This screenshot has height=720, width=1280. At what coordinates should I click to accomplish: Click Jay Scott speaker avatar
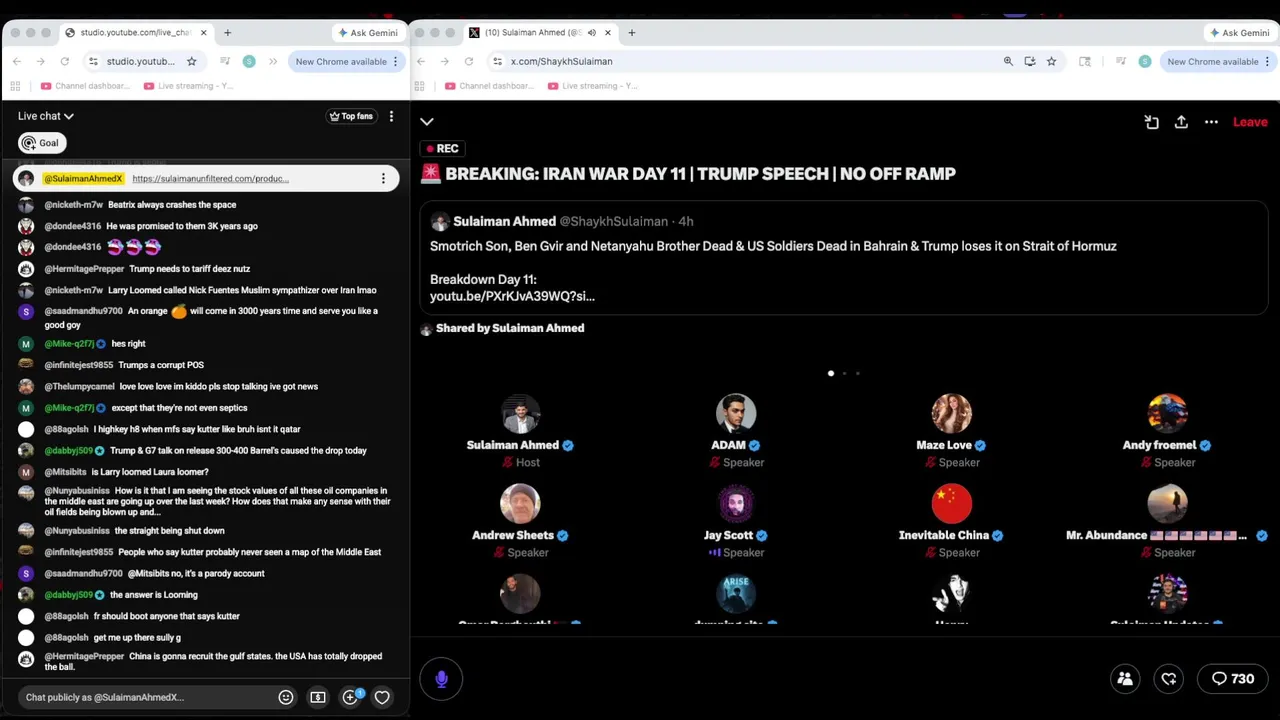736,503
